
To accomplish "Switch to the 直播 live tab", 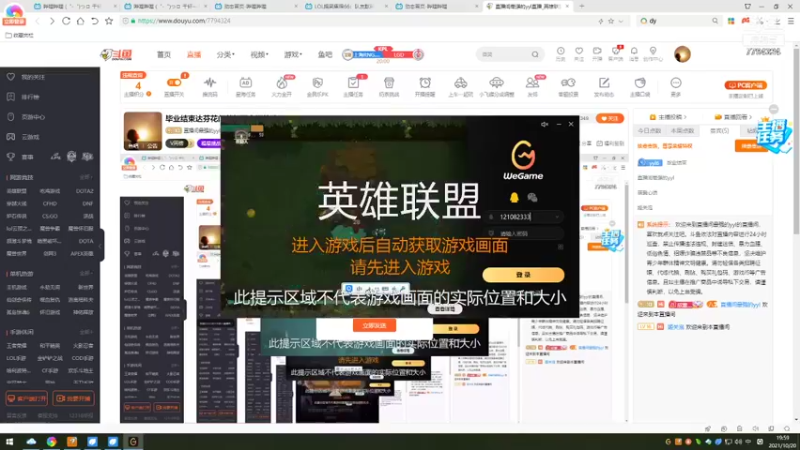I will (x=194, y=55).
